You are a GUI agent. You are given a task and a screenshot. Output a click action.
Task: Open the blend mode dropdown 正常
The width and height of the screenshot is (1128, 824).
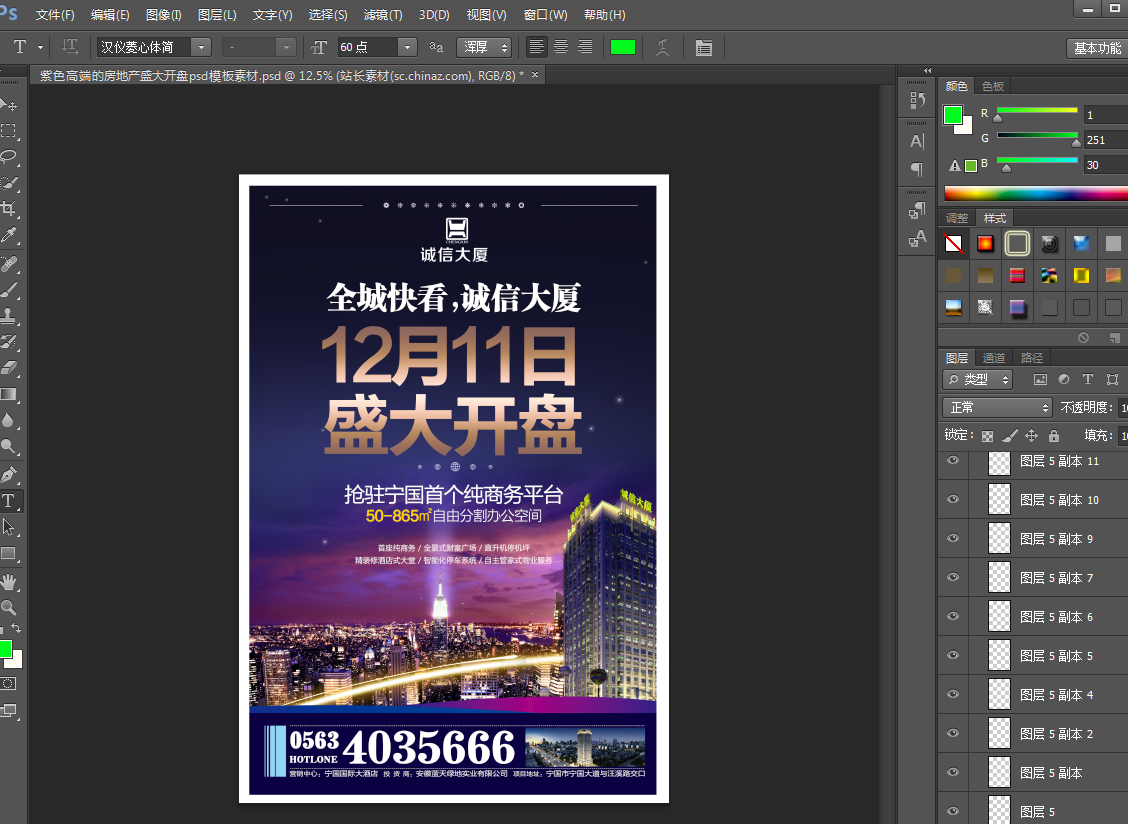tap(997, 407)
